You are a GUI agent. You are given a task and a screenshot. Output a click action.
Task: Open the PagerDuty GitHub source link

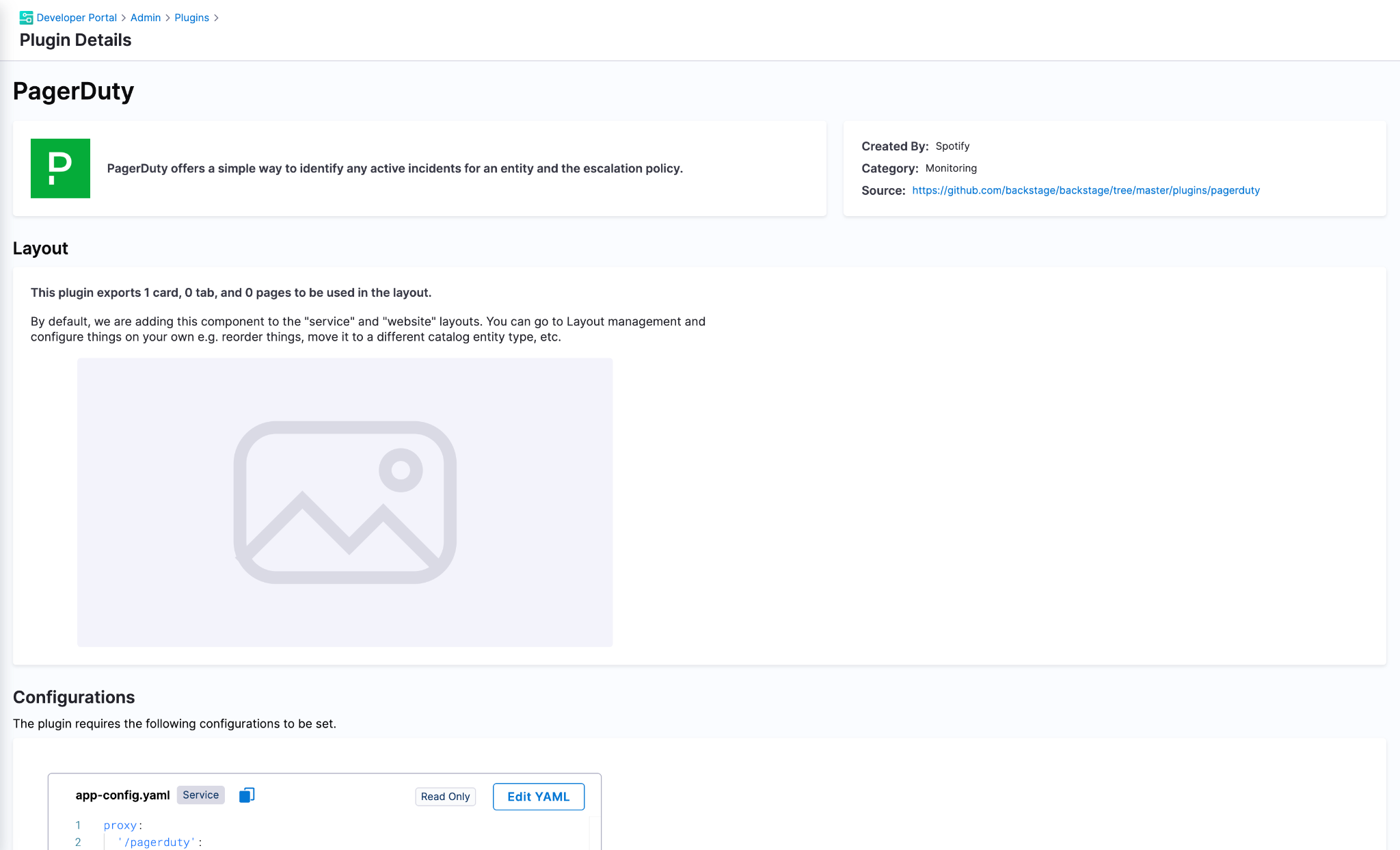(x=1086, y=190)
